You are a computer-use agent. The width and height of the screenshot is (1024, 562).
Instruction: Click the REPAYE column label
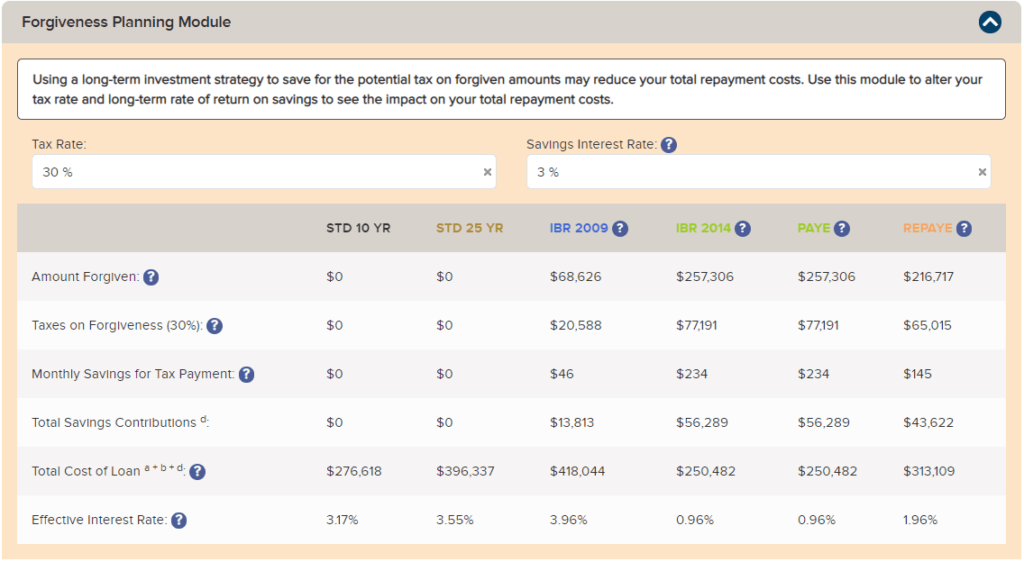(927, 228)
